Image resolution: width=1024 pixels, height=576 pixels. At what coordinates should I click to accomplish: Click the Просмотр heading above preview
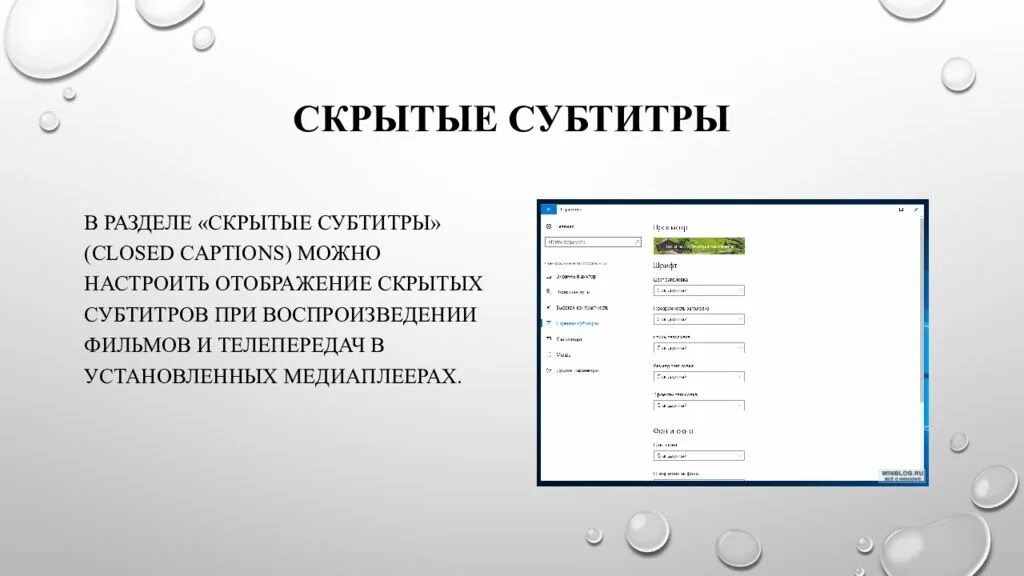pyautogui.click(x=670, y=227)
